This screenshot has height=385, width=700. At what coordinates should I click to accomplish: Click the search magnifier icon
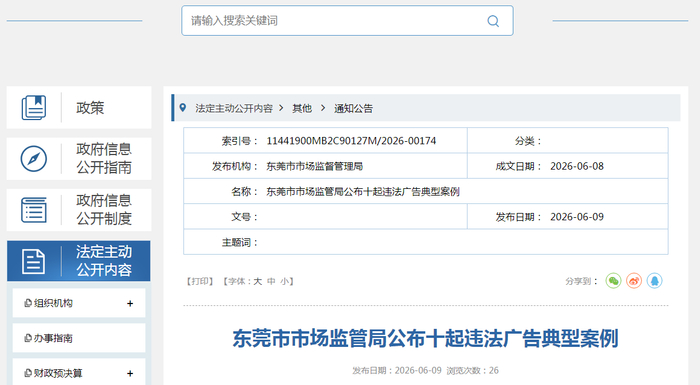point(493,21)
